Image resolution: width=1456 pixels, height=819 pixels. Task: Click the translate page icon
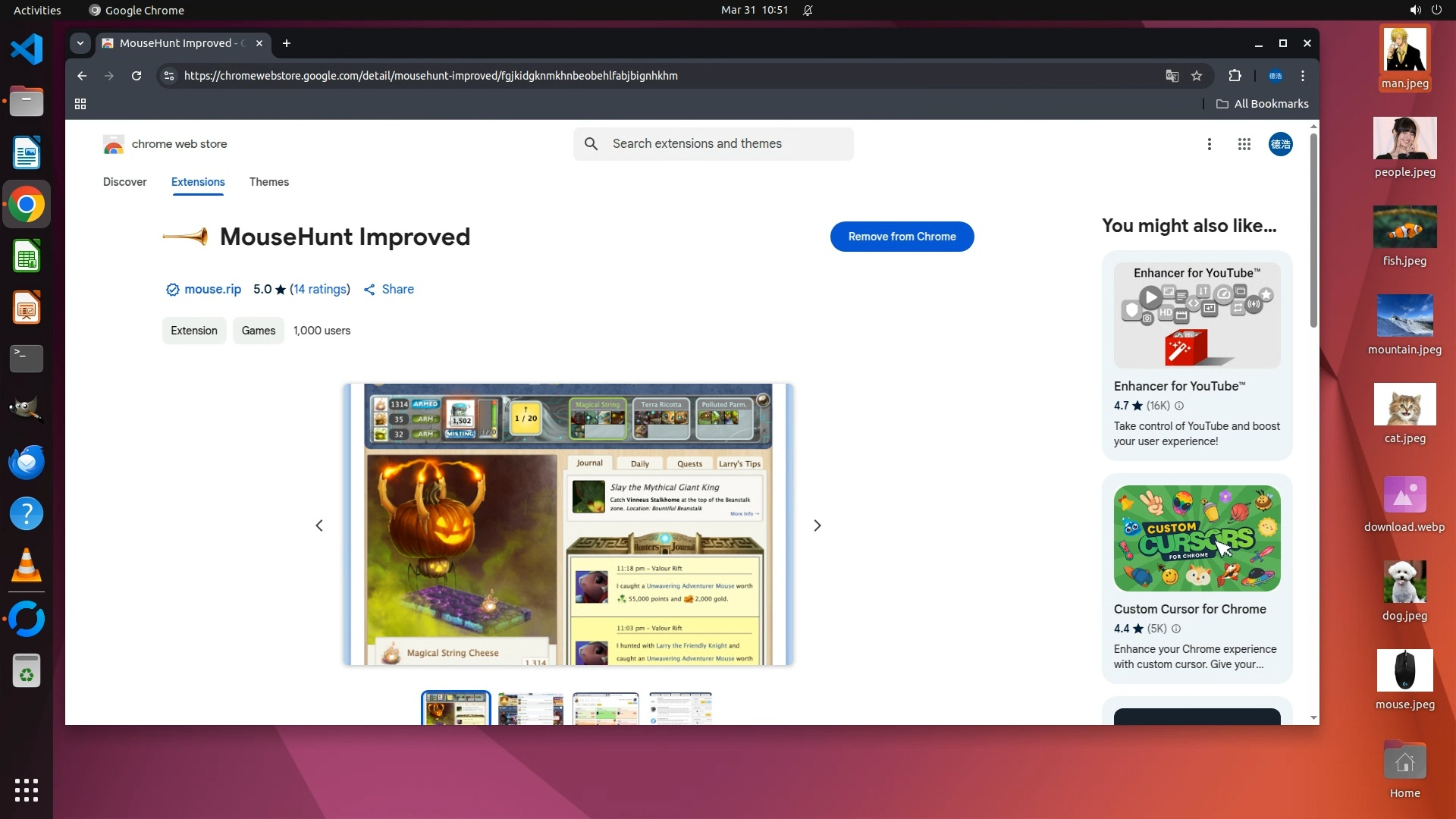(1172, 76)
